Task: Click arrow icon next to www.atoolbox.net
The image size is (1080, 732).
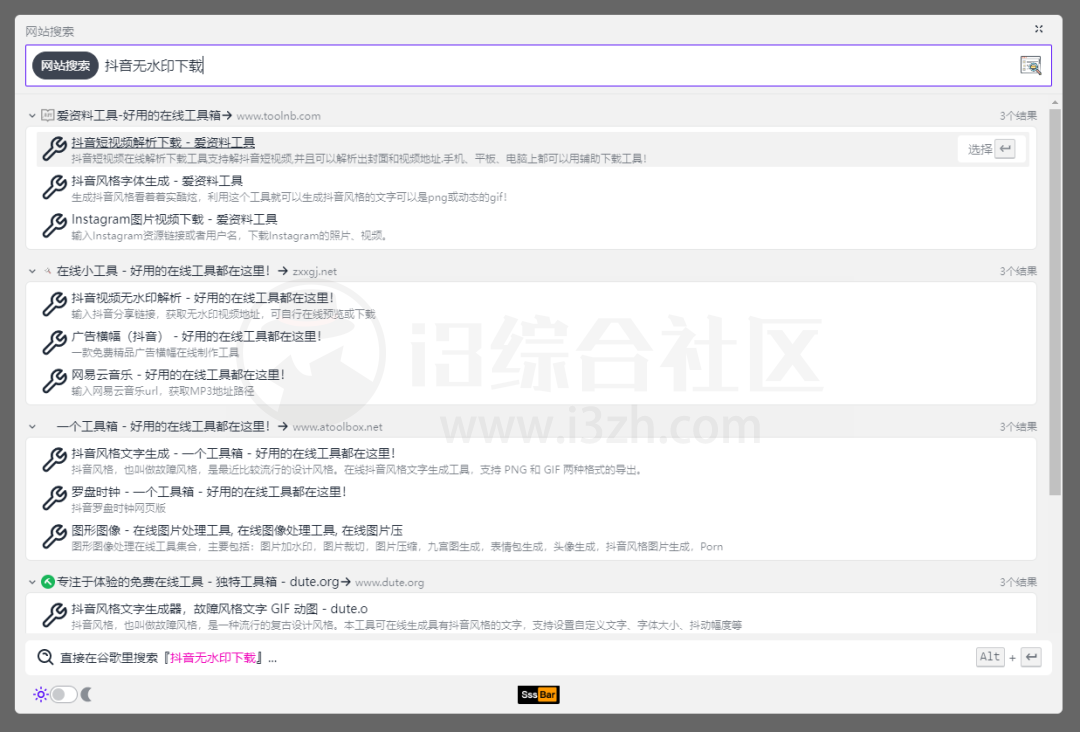Action: [x=283, y=426]
